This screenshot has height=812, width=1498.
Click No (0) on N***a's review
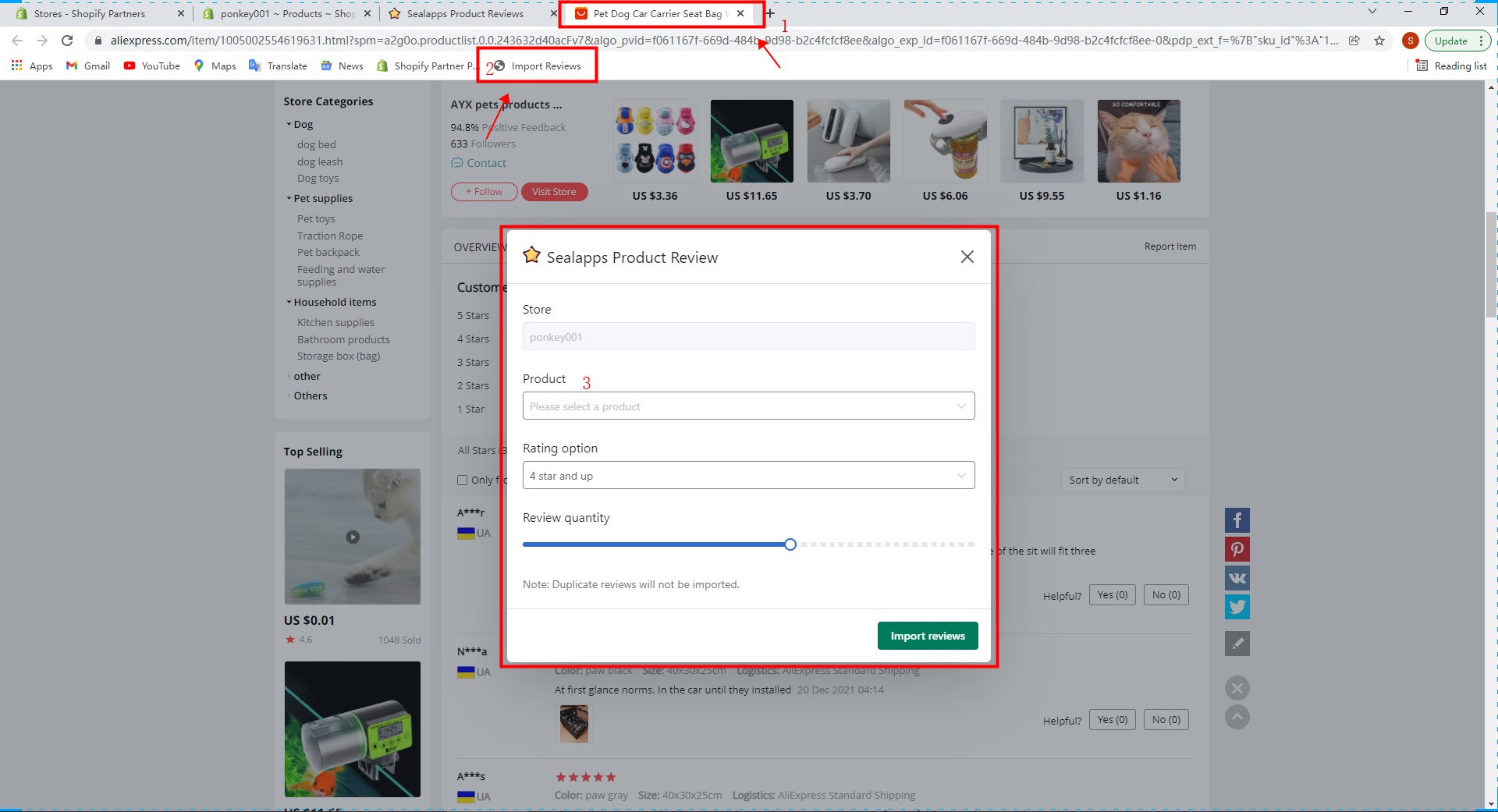point(1166,720)
